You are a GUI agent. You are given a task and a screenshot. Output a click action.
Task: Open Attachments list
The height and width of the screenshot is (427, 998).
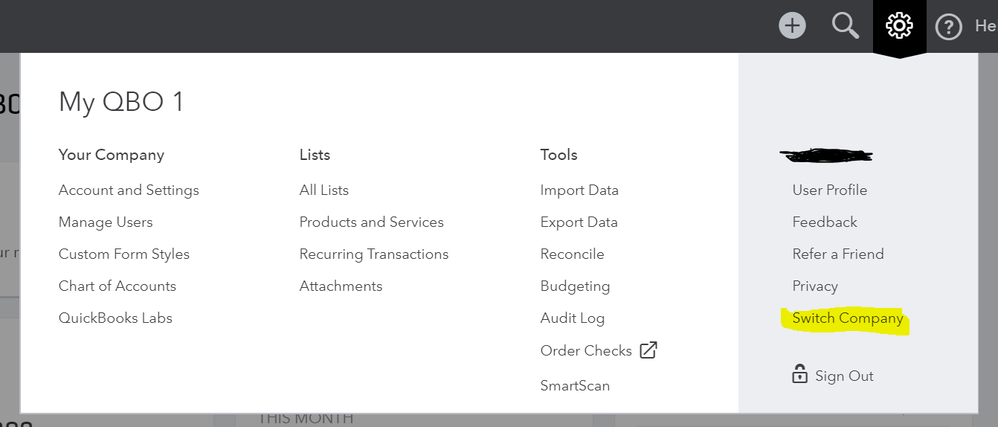tap(341, 286)
